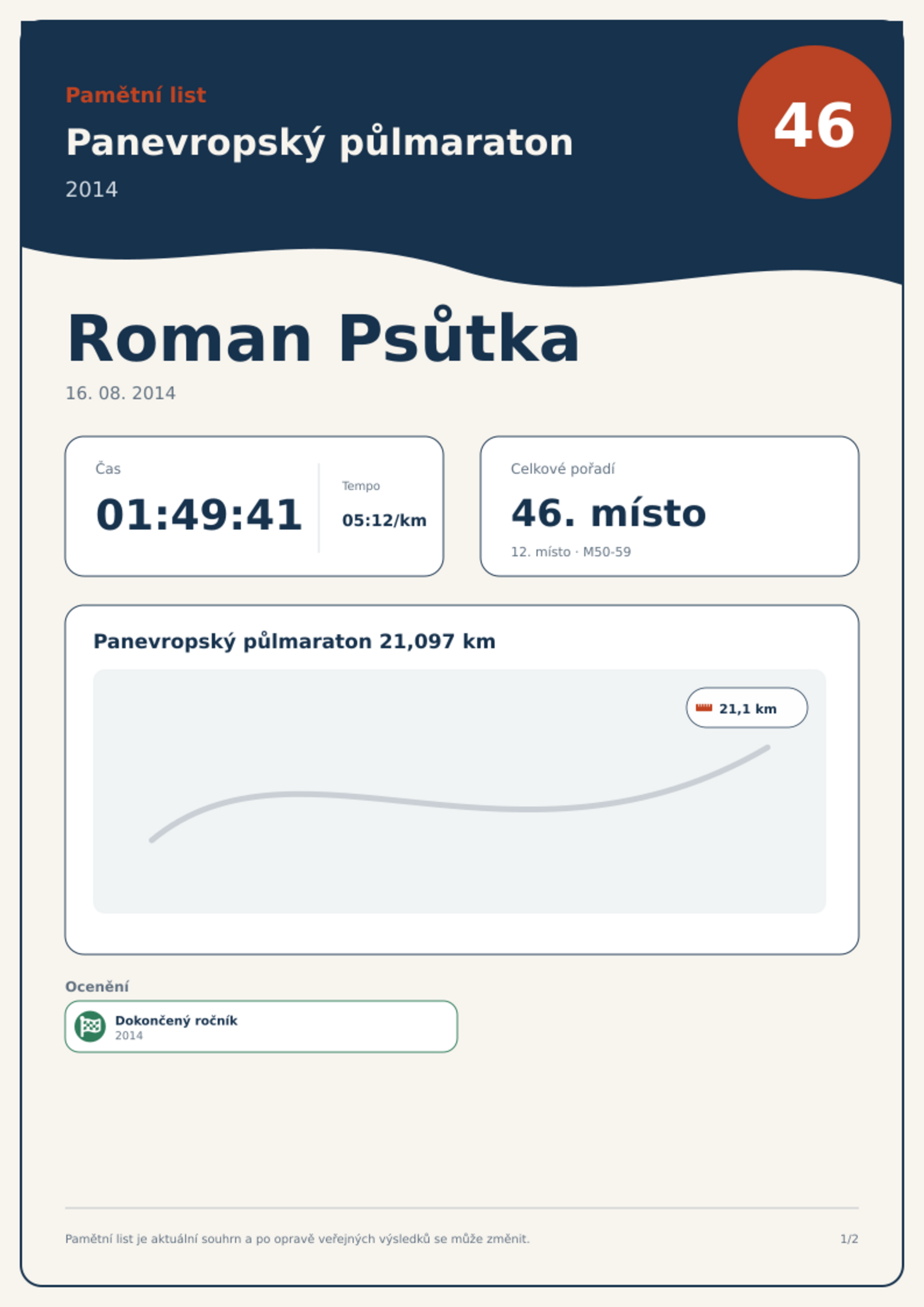Click the race date 16. 08. 2014
Image resolution: width=924 pixels, height=1307 pixels.
point(120,393)
